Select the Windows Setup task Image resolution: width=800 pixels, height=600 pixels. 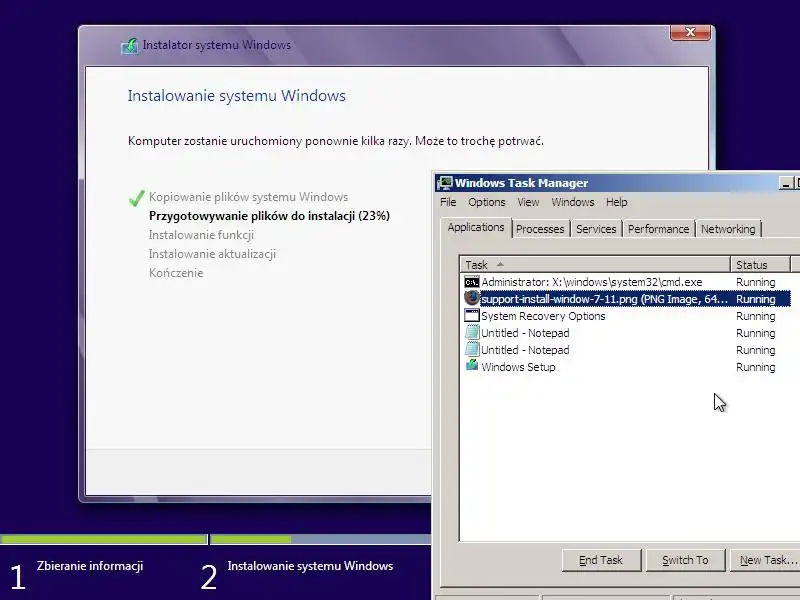pyautogui.click(x=518, y=367)
